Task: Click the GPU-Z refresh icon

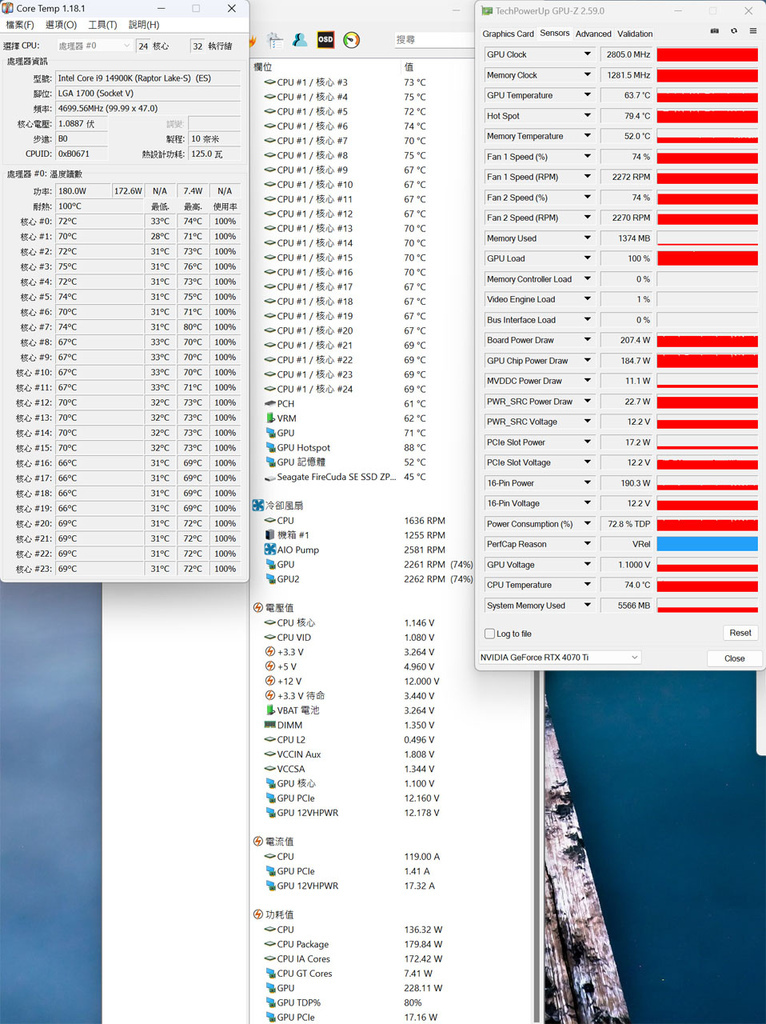Action: coord(734,31)
